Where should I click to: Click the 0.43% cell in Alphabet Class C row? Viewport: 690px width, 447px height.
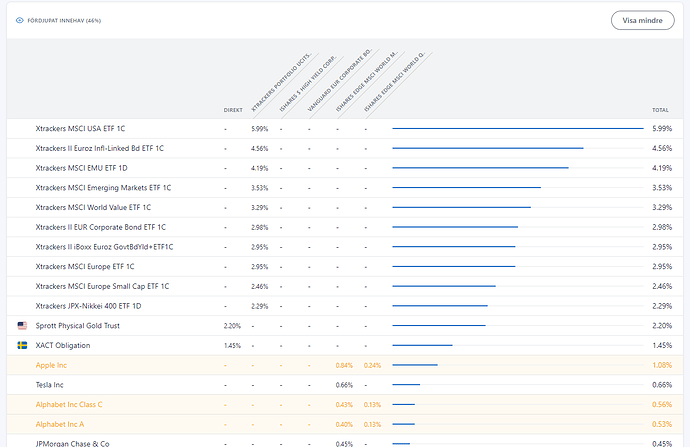[x=344, y=405]
